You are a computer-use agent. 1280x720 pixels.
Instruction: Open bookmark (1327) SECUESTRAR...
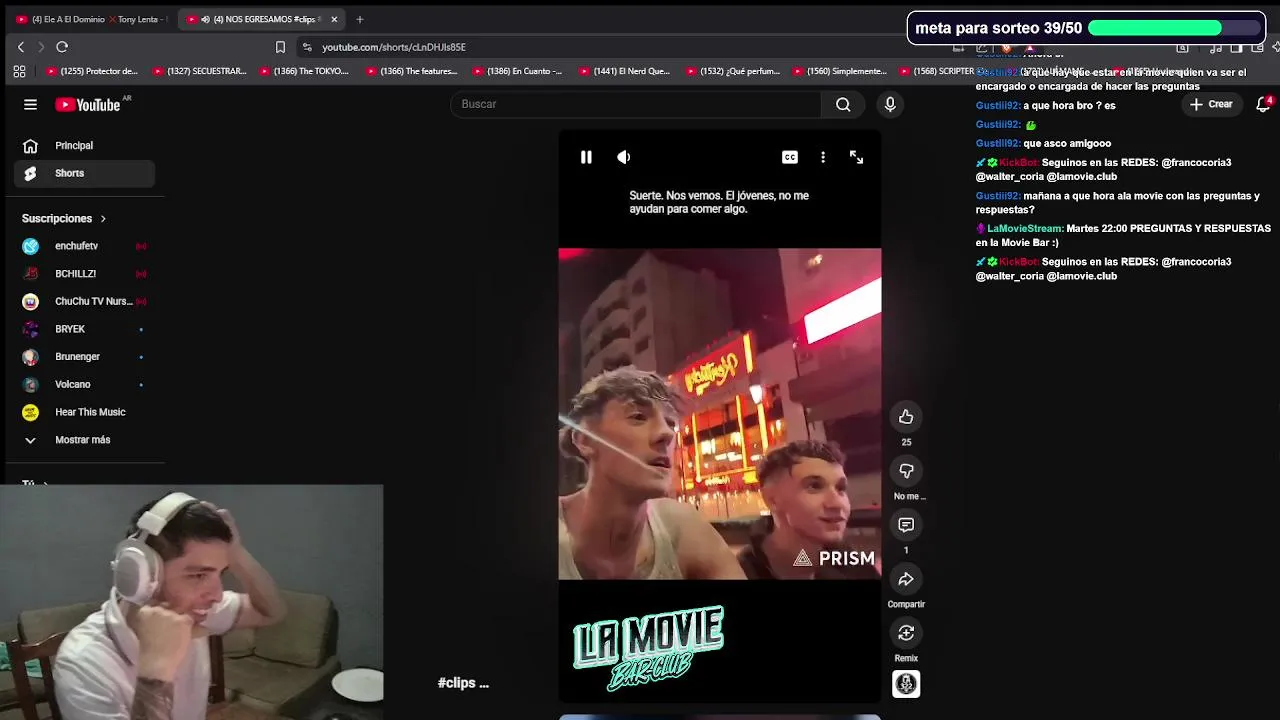click(x=199, y=71)
